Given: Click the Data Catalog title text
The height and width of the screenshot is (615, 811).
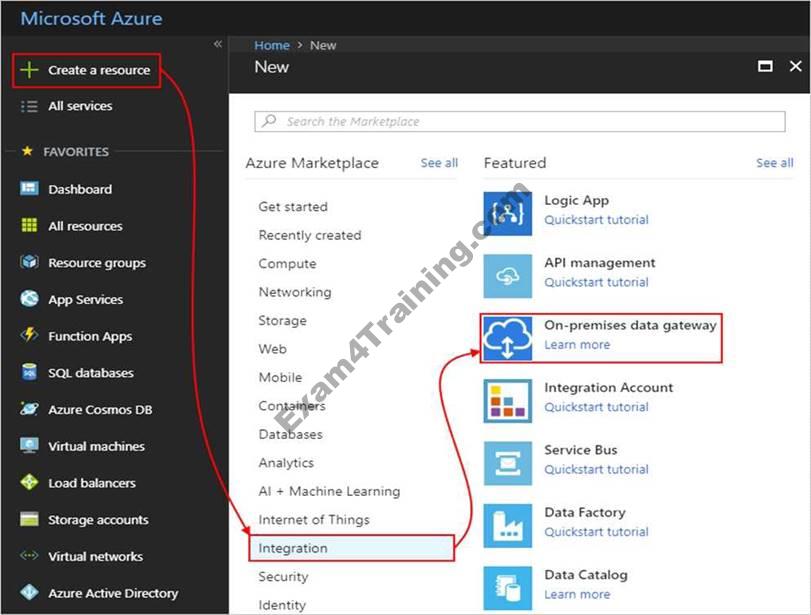Looking at the screenshot, I should coord(585,575).
